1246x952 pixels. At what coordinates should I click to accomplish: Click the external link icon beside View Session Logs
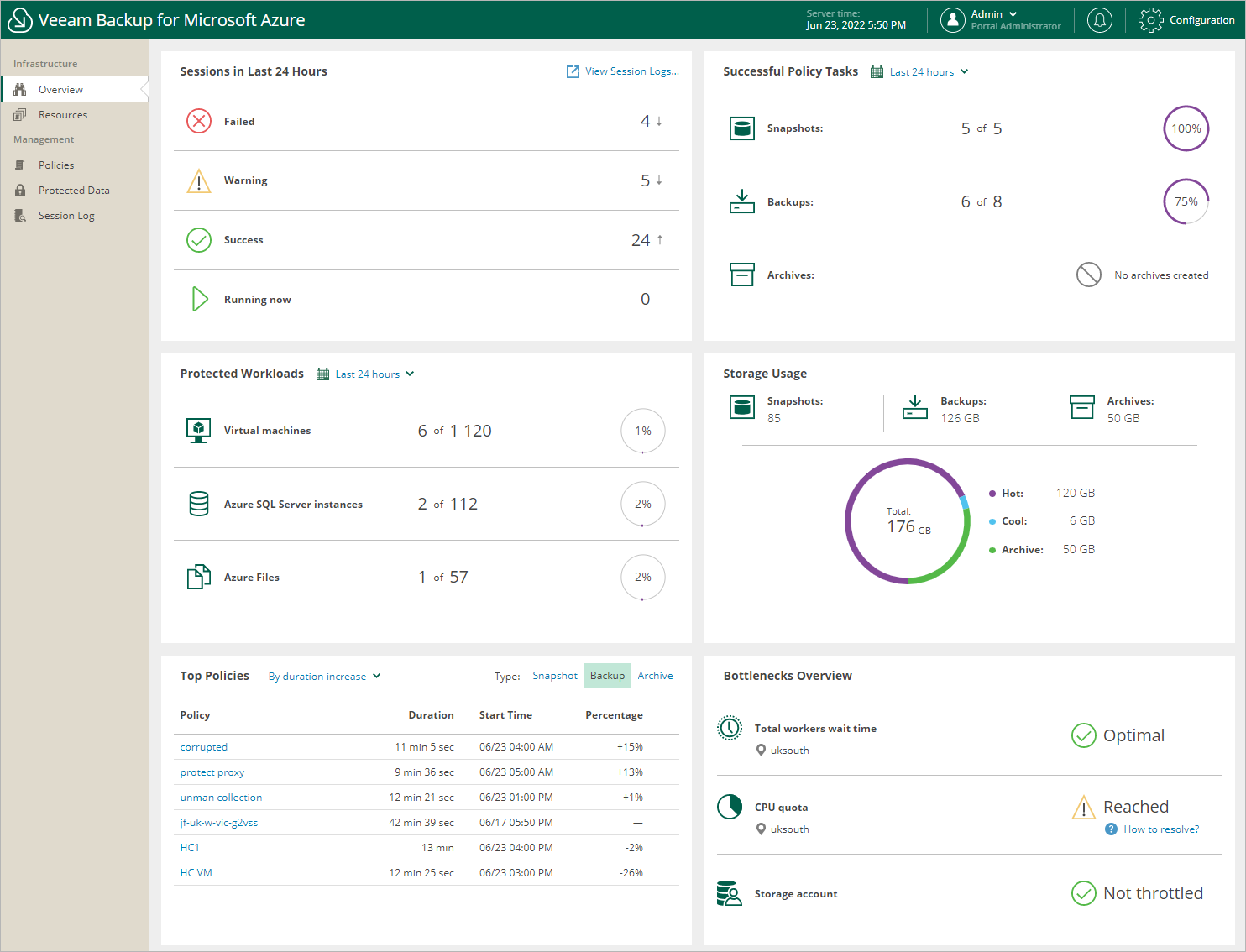coord(573,71)
